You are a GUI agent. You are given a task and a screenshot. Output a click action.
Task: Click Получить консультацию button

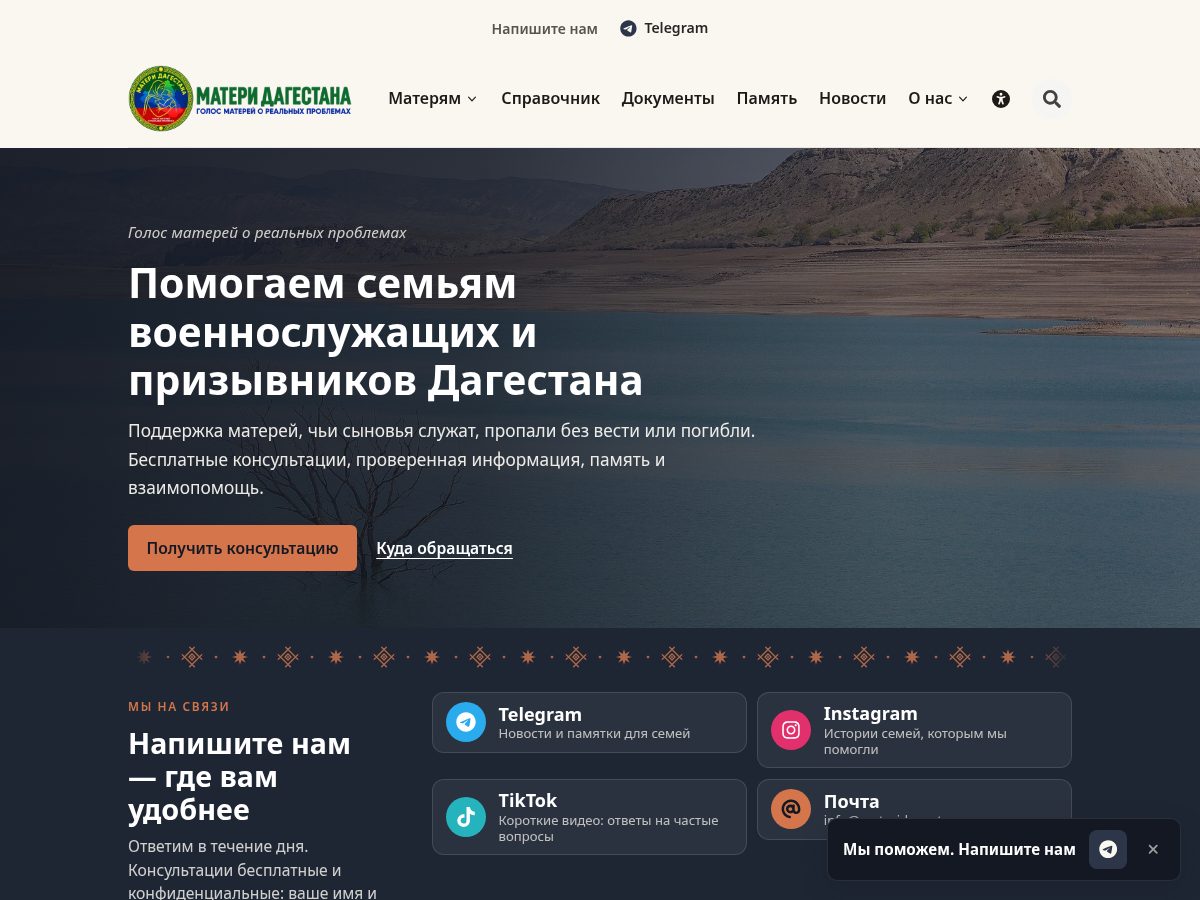[242, 548]
